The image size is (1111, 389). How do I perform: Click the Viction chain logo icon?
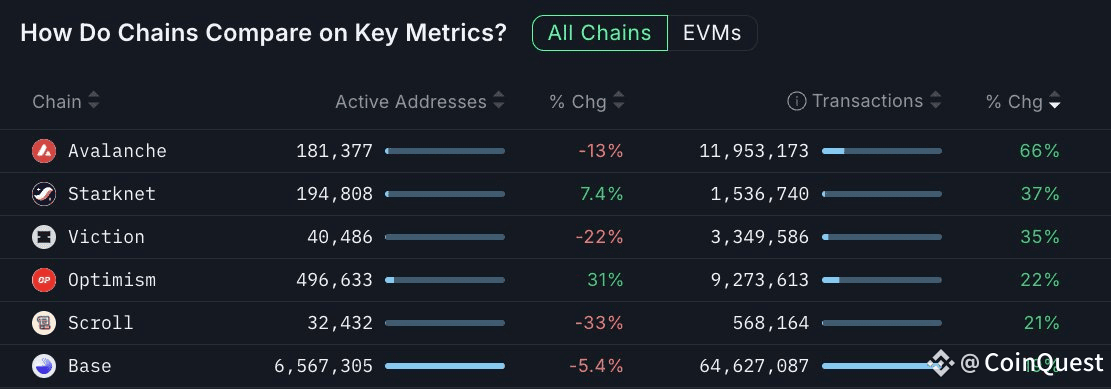coord(44,237)
